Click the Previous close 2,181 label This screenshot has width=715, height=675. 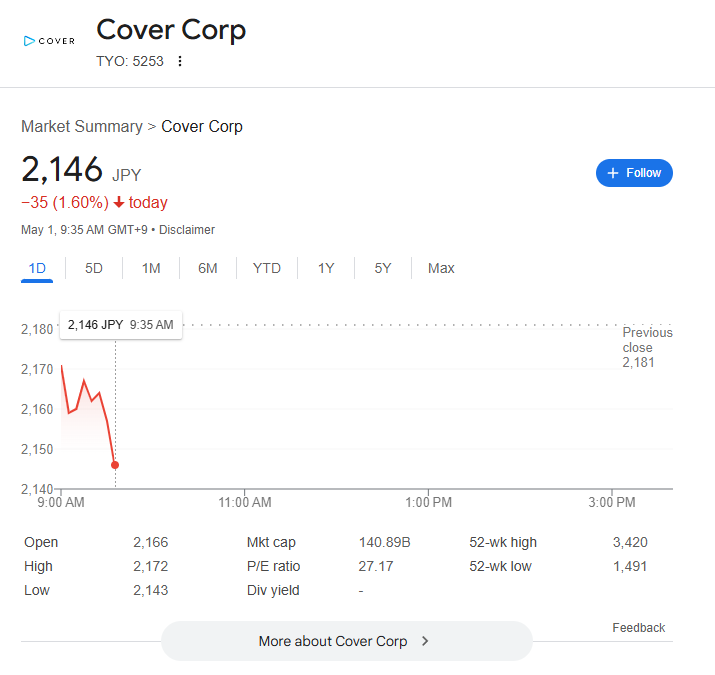[x=648, y=348]
